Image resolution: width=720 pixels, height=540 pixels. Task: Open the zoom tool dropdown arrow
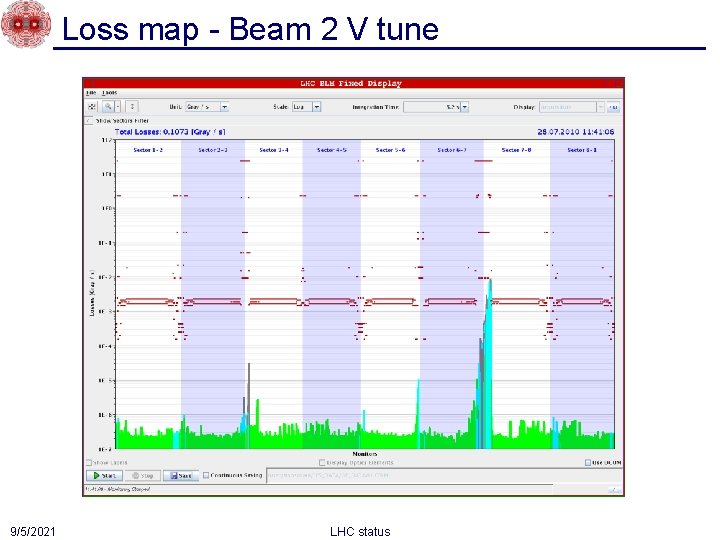(x=118, y=107)
